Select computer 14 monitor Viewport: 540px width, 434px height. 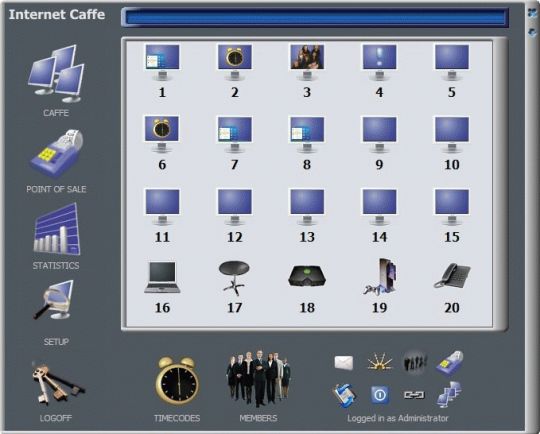click(x=379, y=207)
